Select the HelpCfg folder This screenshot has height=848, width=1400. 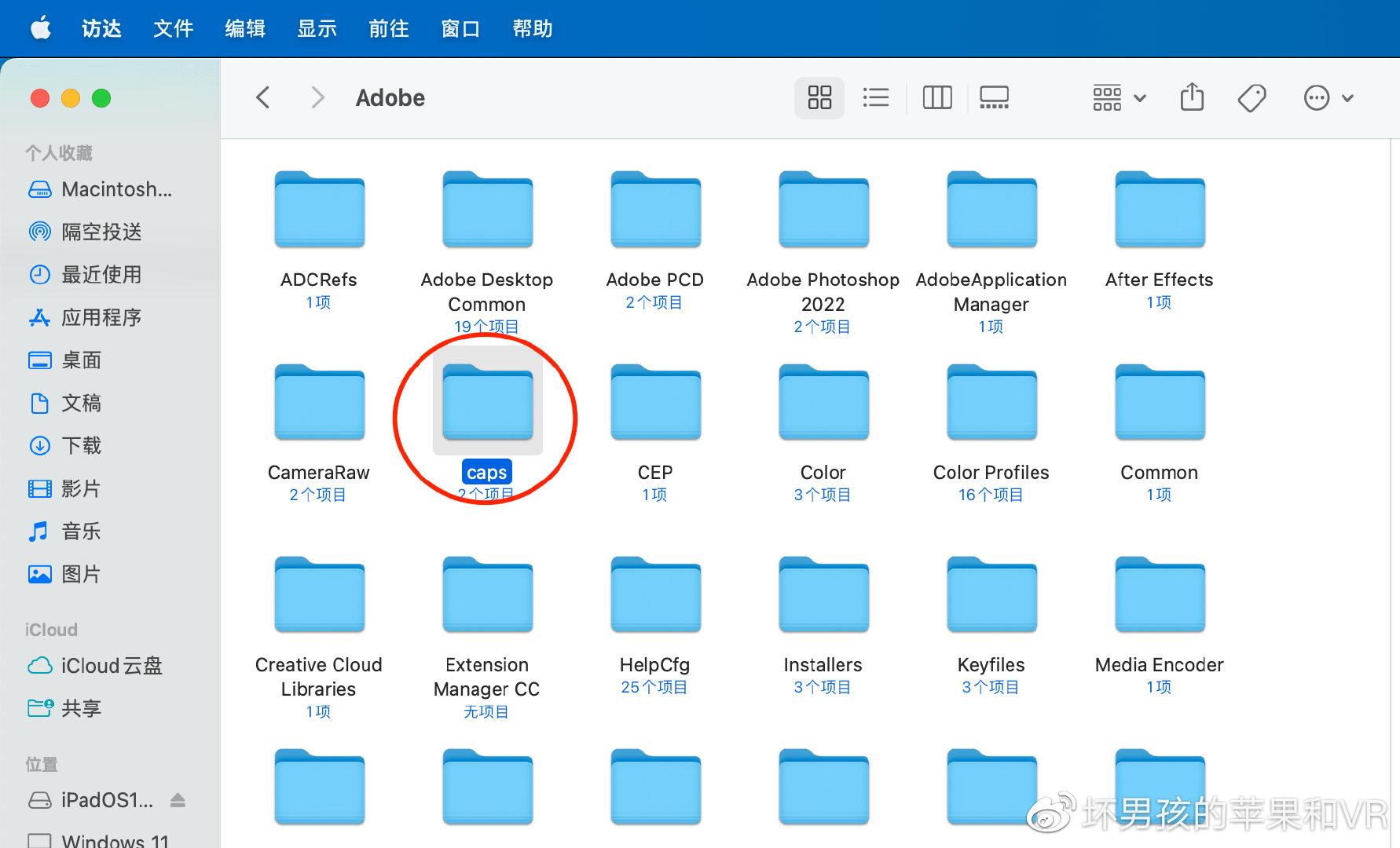point(655,594)
